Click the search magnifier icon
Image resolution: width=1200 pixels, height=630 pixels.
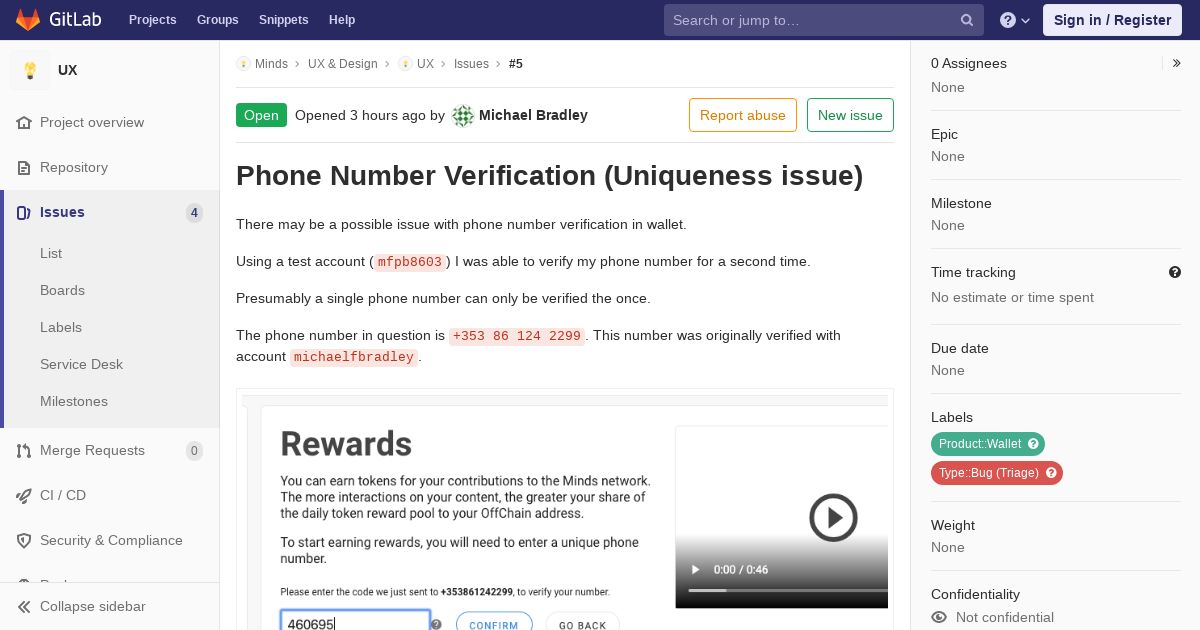click(967, 20)
